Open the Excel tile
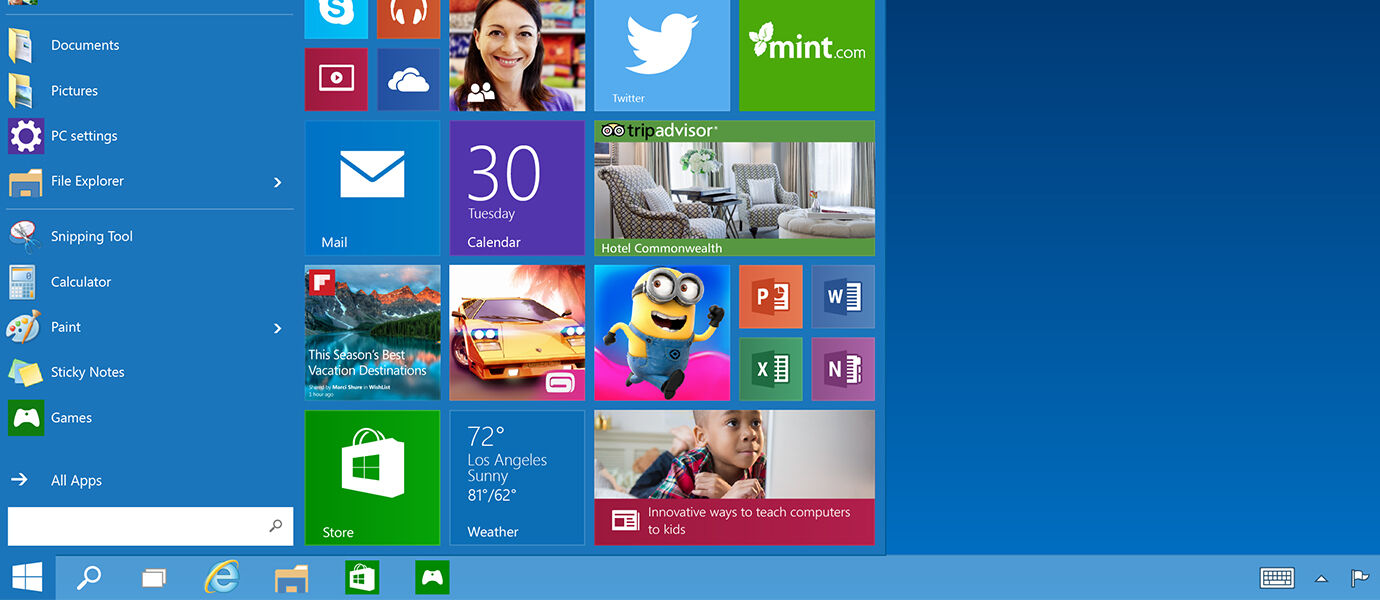Viewport: 1380px width, 600px height. pyautogui.click(x=771, y=369)
